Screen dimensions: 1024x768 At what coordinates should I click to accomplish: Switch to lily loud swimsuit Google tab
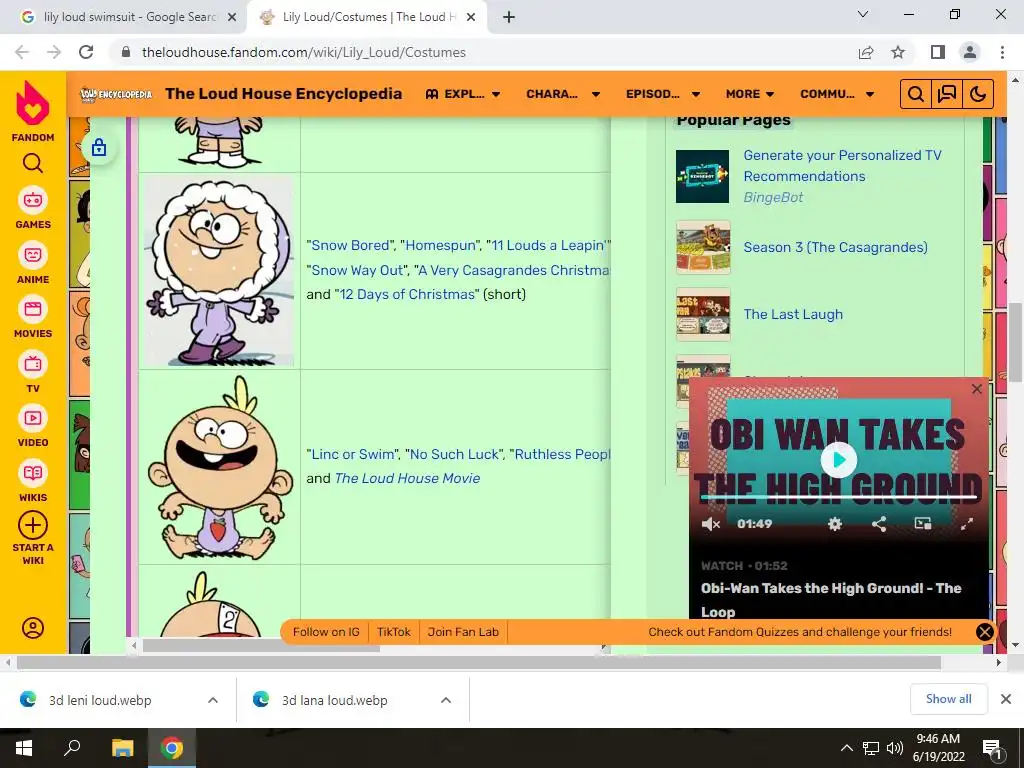click(129, 17)
